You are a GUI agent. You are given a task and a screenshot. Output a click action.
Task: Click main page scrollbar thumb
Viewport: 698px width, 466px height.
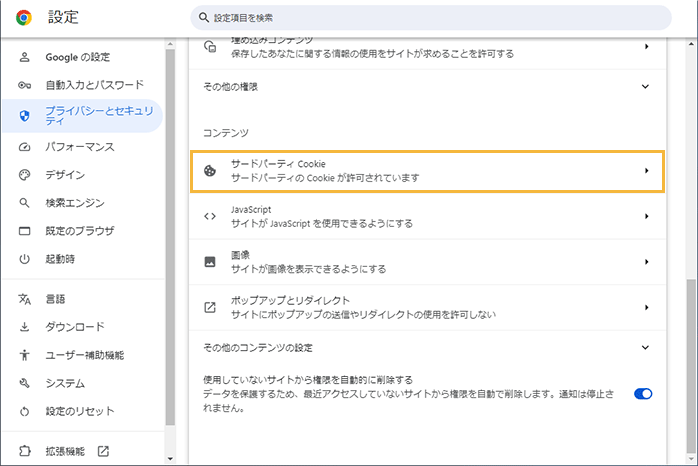pos(691,365)
